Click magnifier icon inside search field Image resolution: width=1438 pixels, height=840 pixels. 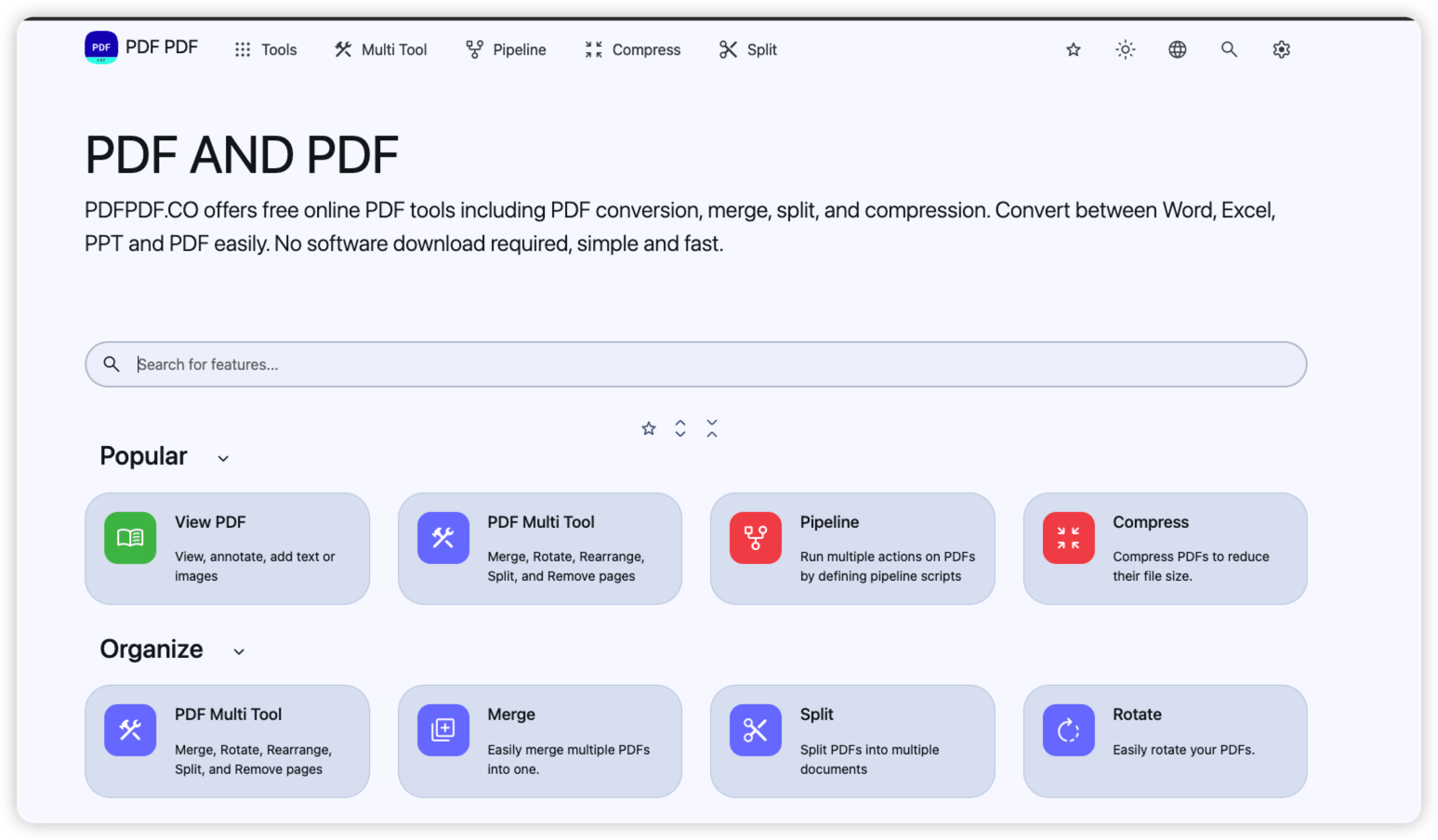click(112, 364)
